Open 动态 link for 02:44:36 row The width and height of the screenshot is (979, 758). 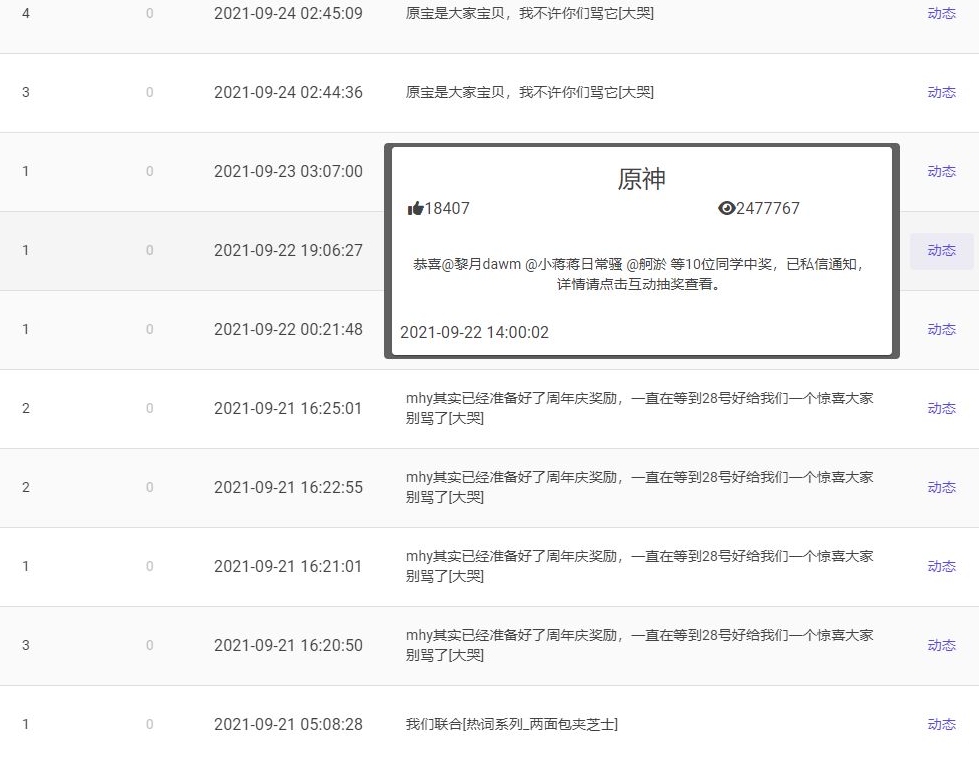click(941, 93)
